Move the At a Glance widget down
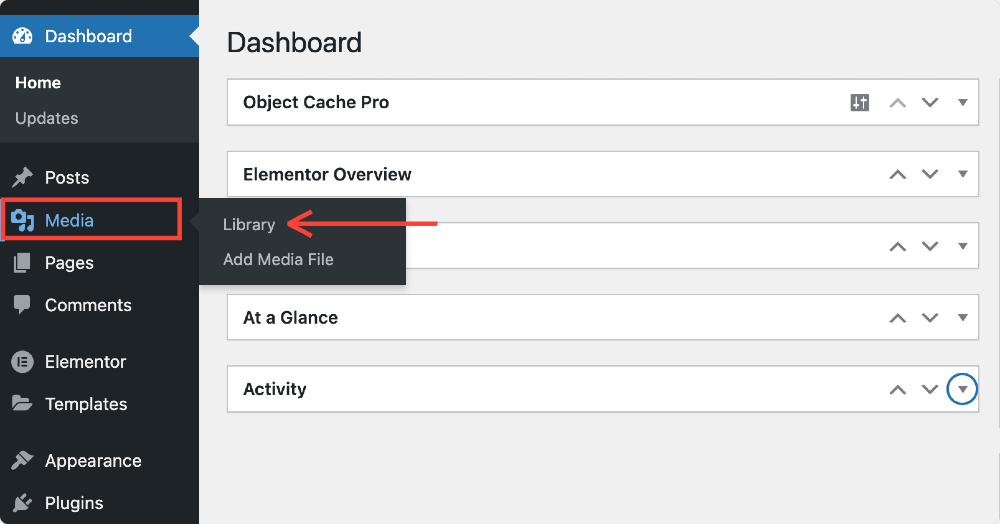1000x524 pixels. pos(930,317)
